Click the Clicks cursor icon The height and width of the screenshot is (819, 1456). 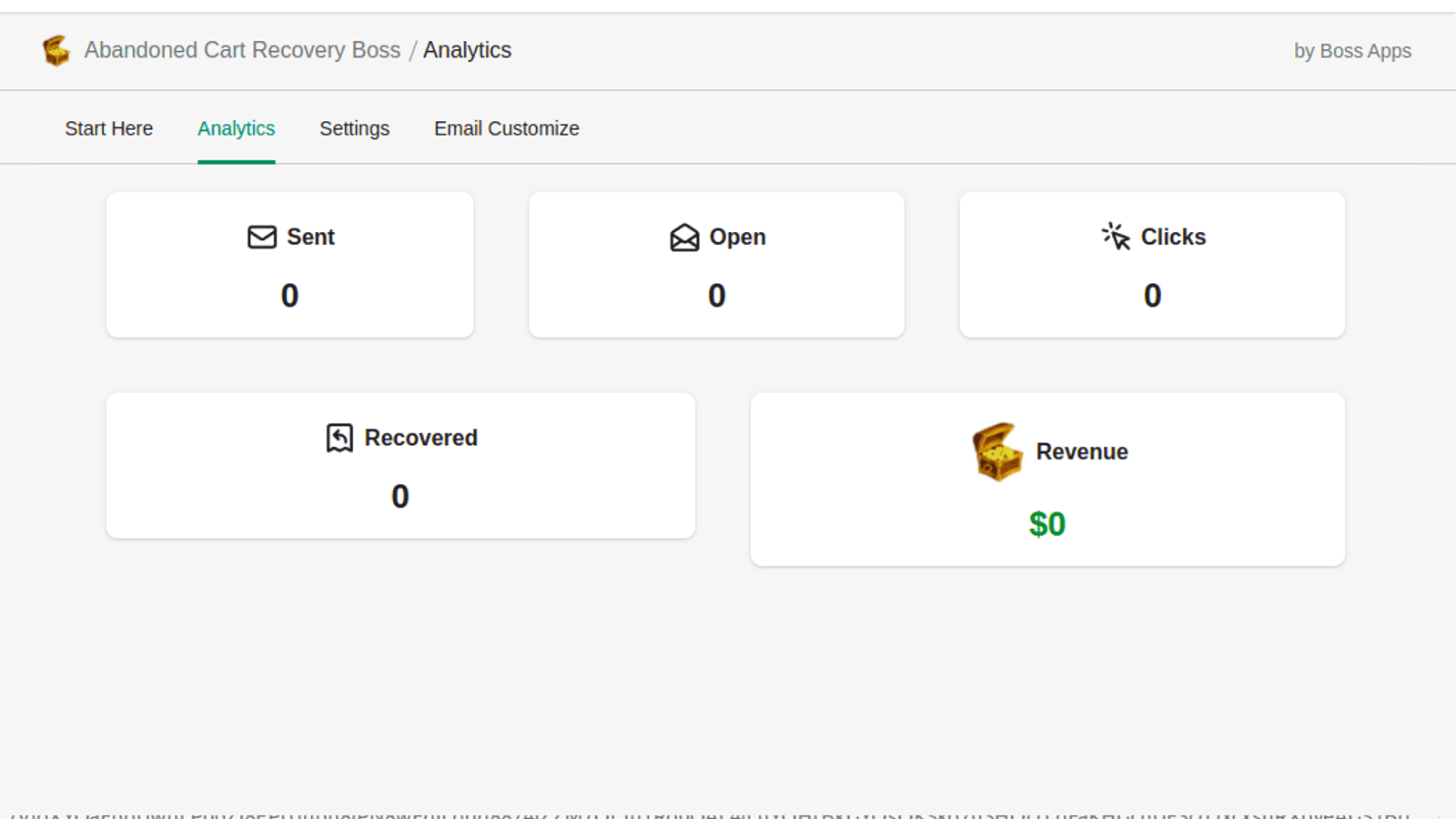click(1116, 237)
